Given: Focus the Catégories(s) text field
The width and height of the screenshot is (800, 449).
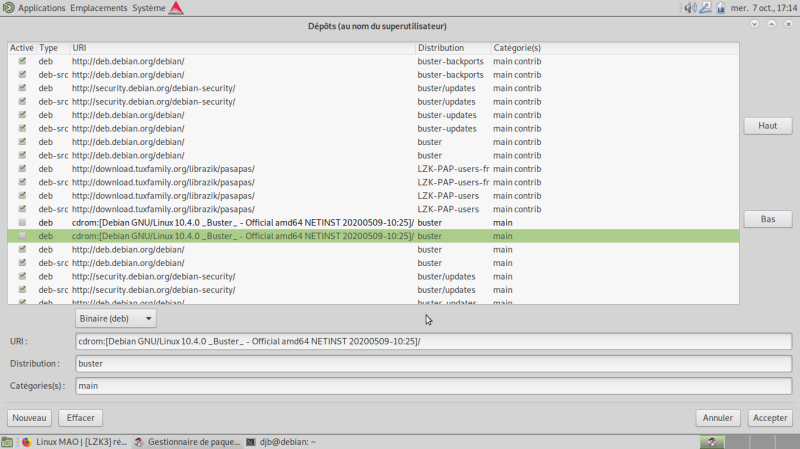Looking at the screenshot, I should click(x=434, y=386).
